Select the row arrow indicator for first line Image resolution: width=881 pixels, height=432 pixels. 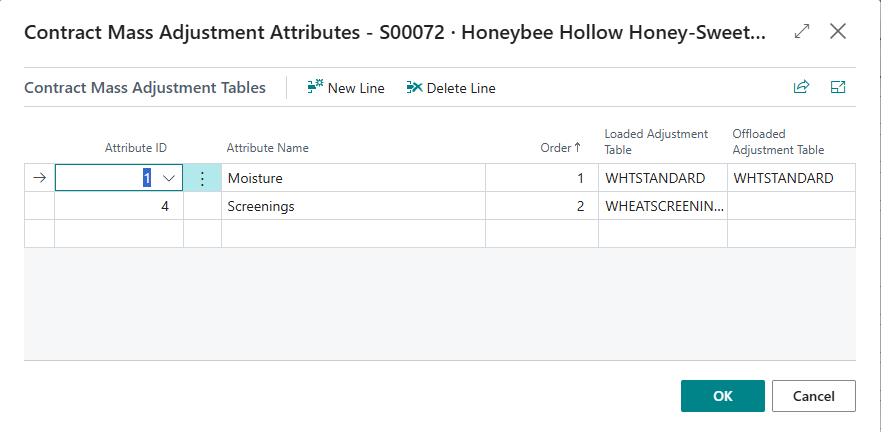pos(39,178)
